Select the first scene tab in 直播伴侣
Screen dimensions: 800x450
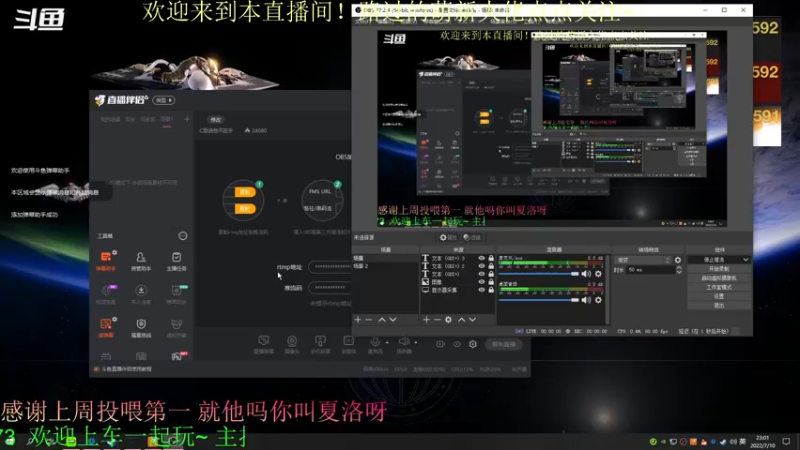[x=110, y=119]
